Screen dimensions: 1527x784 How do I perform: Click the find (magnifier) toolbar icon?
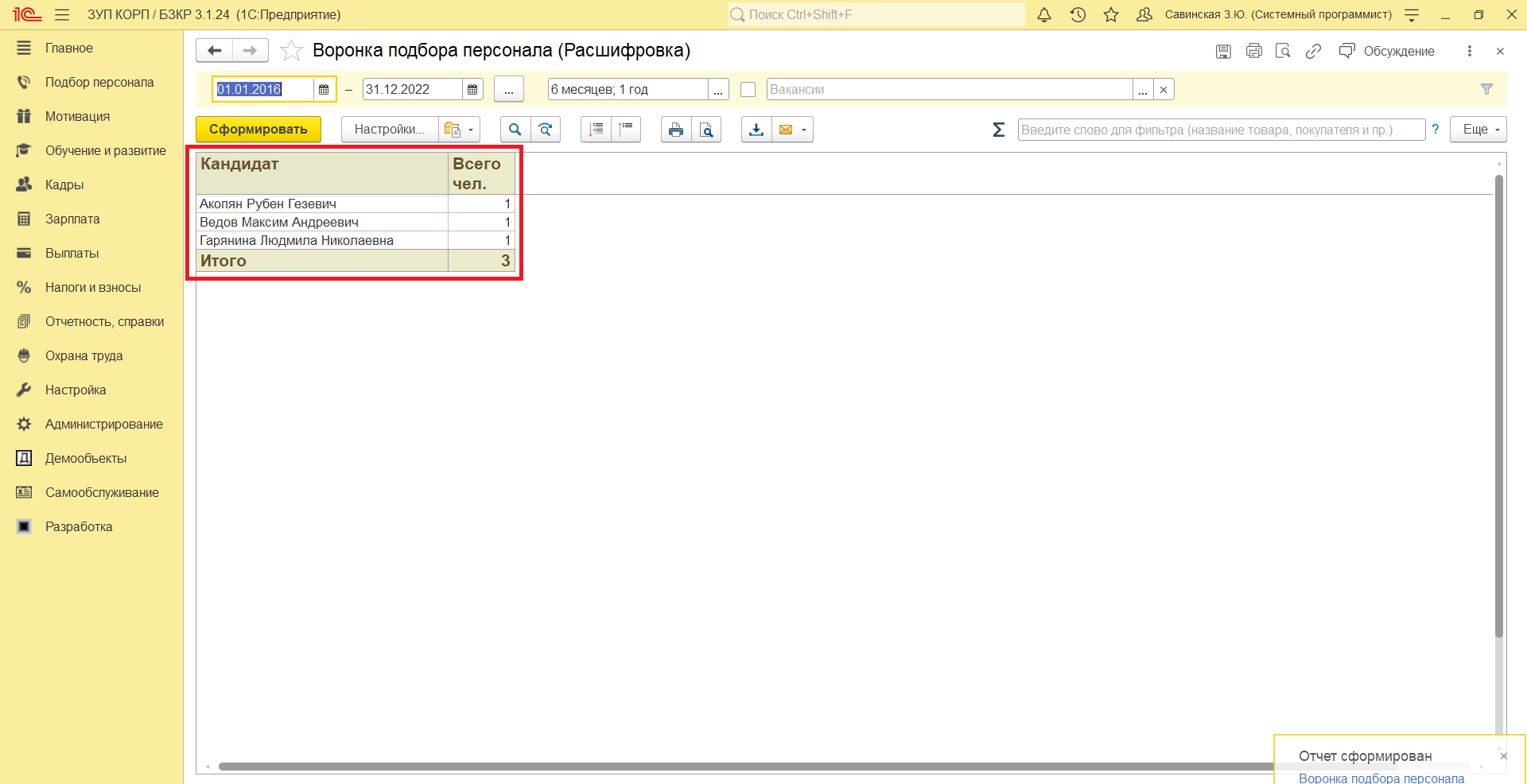(x=515, y=130)
